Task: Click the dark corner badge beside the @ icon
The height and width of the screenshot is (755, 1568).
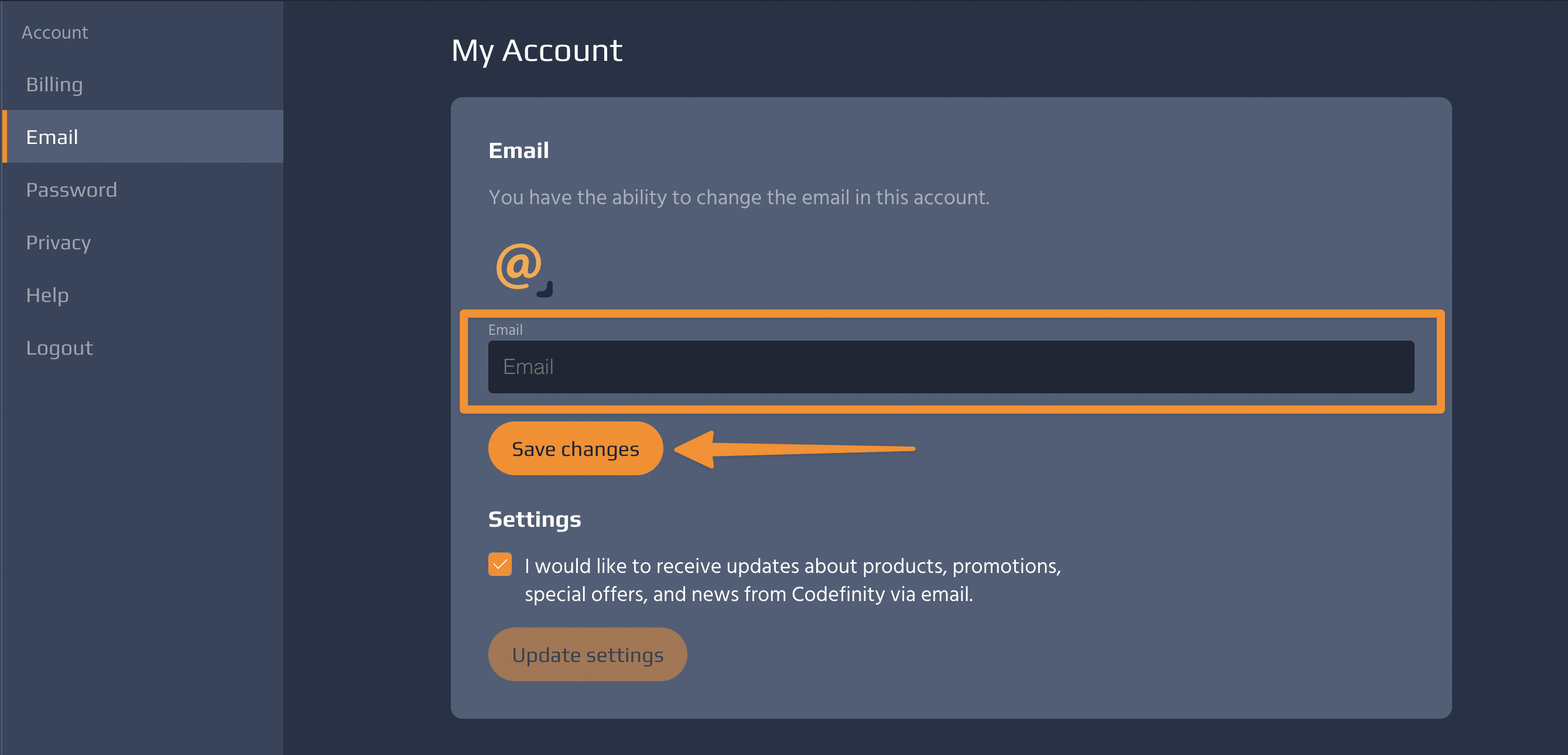Action: coord(545,289)
